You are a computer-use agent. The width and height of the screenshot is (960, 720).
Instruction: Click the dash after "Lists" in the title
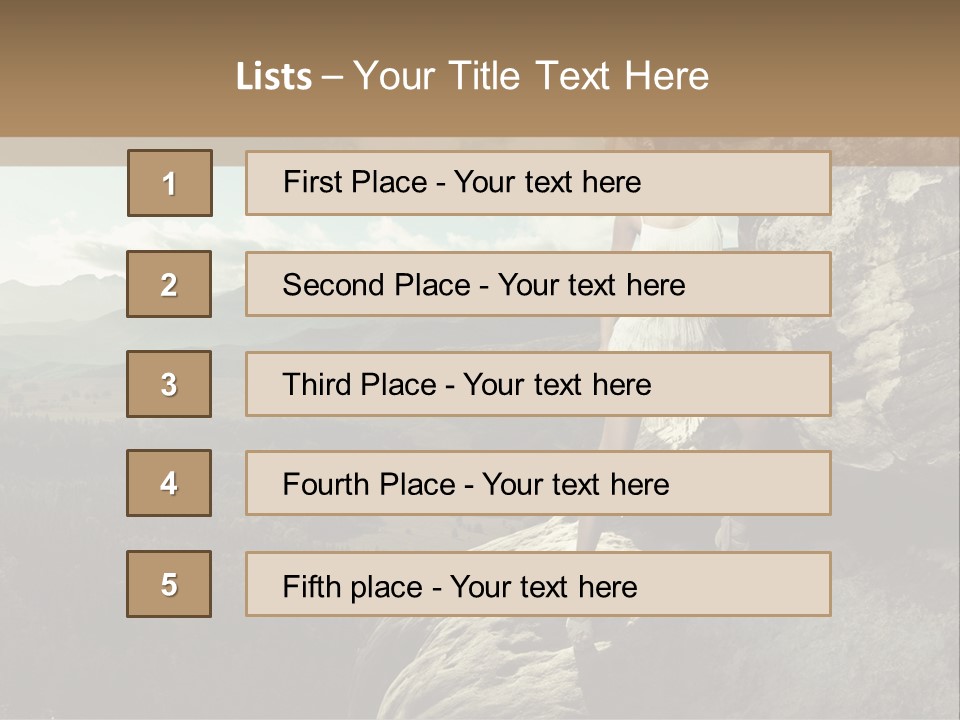pyautogui.click(x=333, y=76)
